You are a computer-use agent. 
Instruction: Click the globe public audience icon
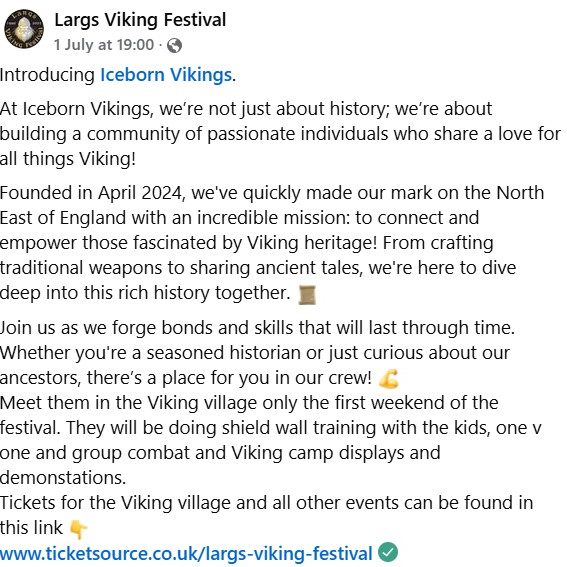tap(174, 46)
